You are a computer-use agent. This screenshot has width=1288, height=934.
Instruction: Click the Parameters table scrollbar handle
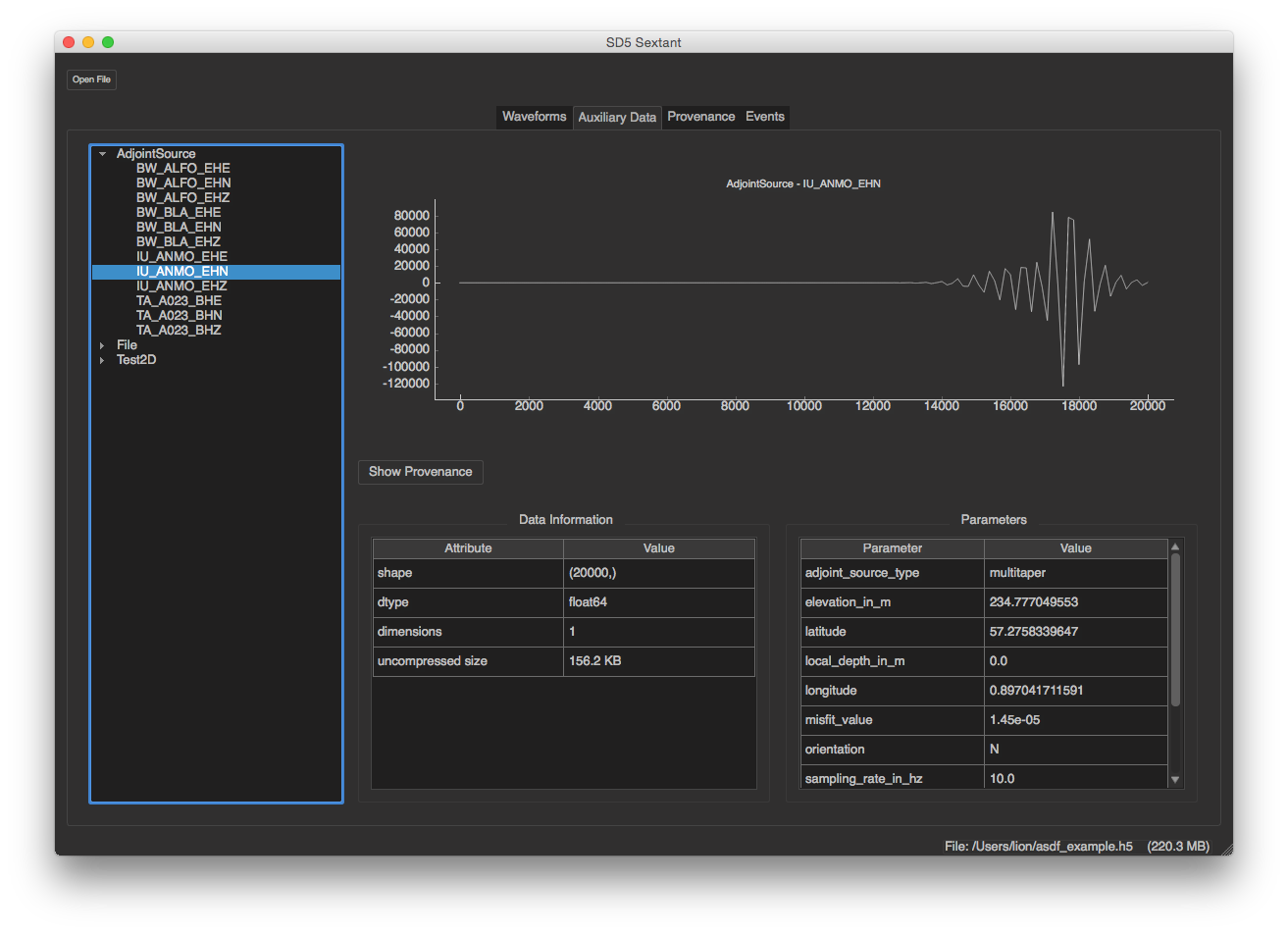point(1175,628)
